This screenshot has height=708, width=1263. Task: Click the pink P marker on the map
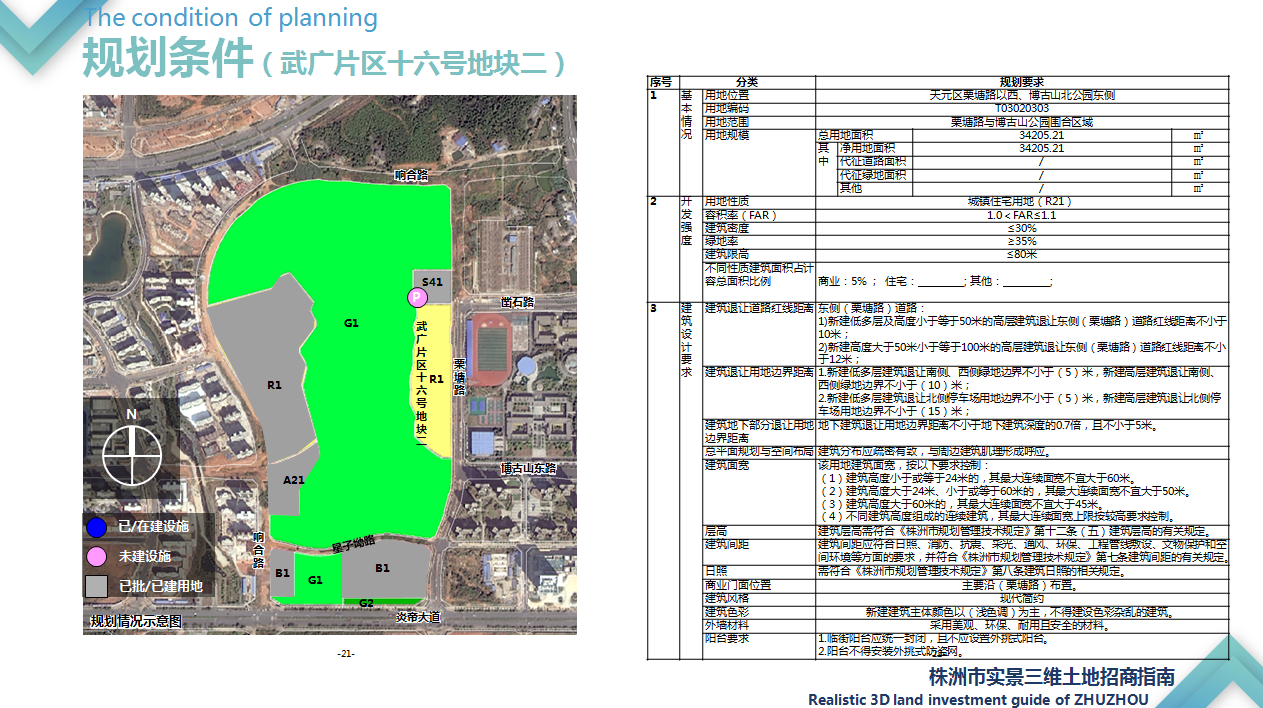pyautogui.click(x=416, y=297)
